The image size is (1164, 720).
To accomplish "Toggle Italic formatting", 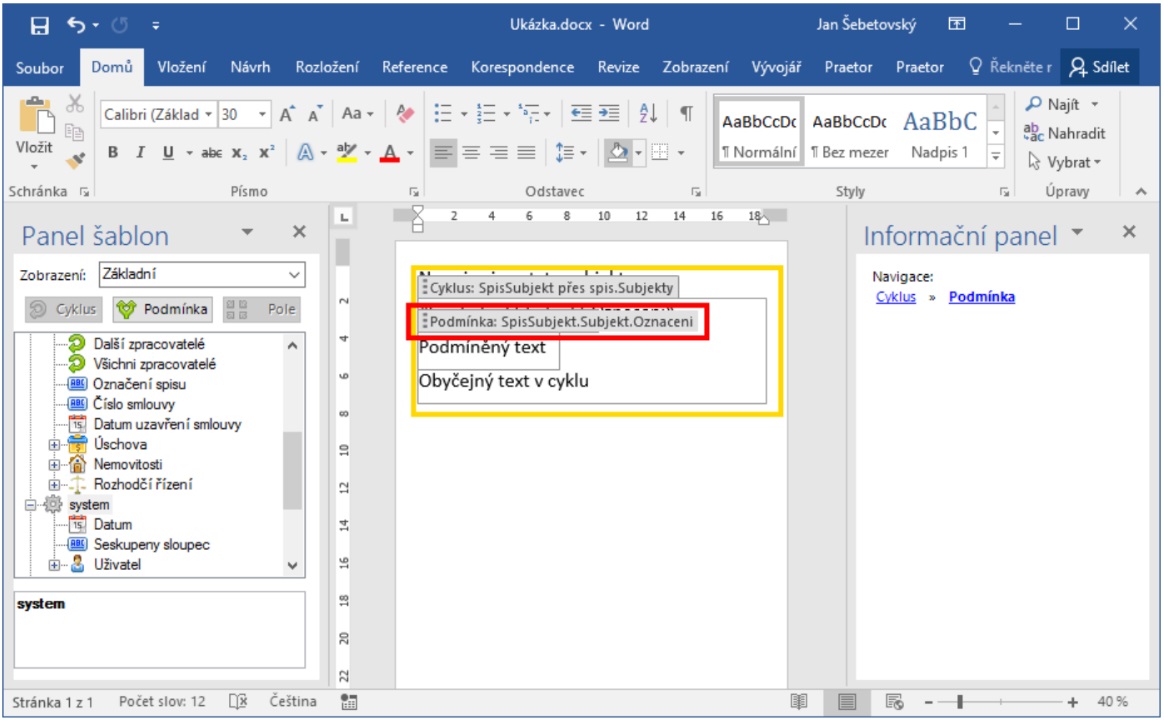I will coord(140,153).
